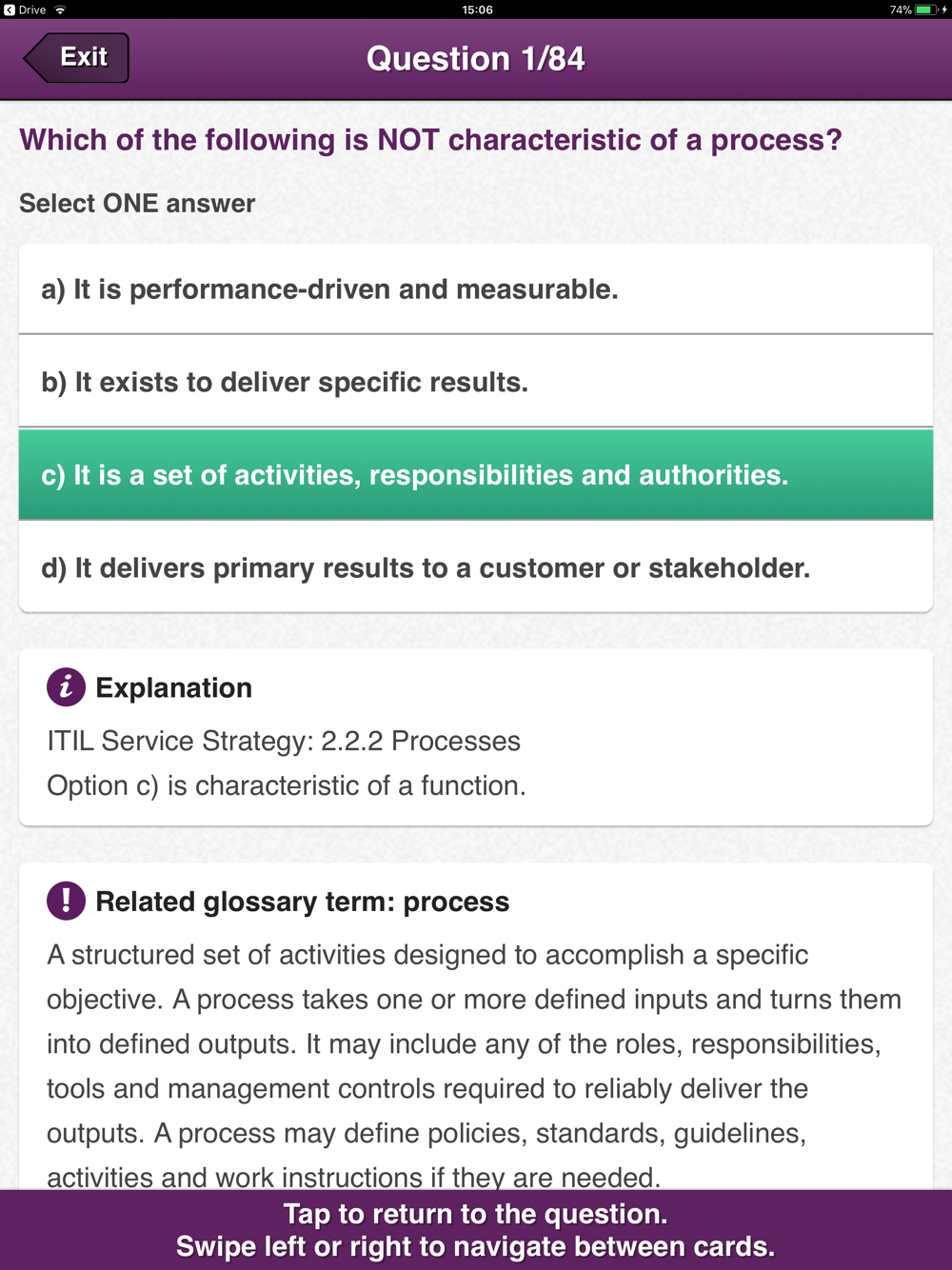Click the Select ONE answer instruction
Viewport: 952px width, 1270px height.
[x=137, y=204]
